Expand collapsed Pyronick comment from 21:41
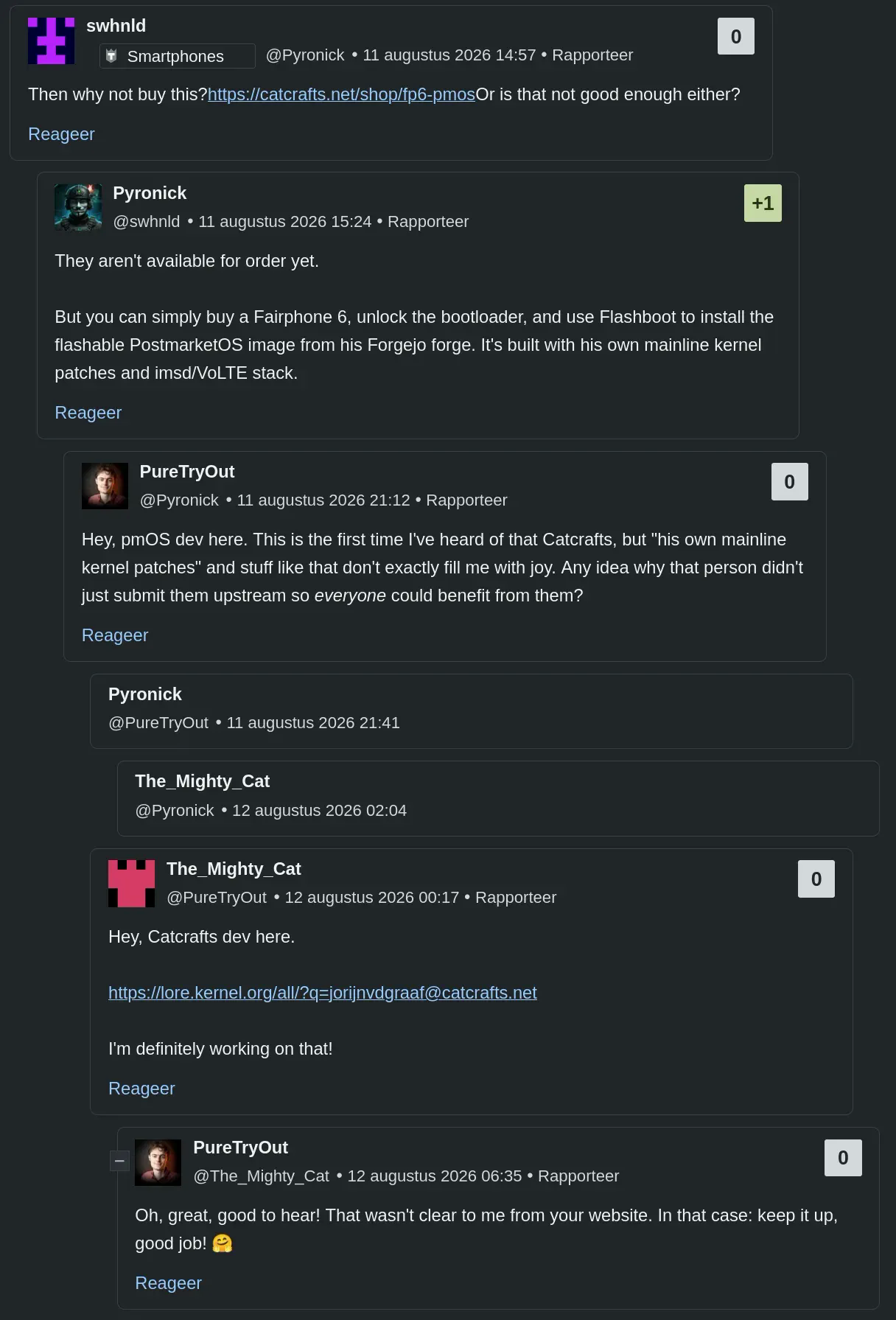Viewport: 896px width, 1320px height. click(472, 711)
